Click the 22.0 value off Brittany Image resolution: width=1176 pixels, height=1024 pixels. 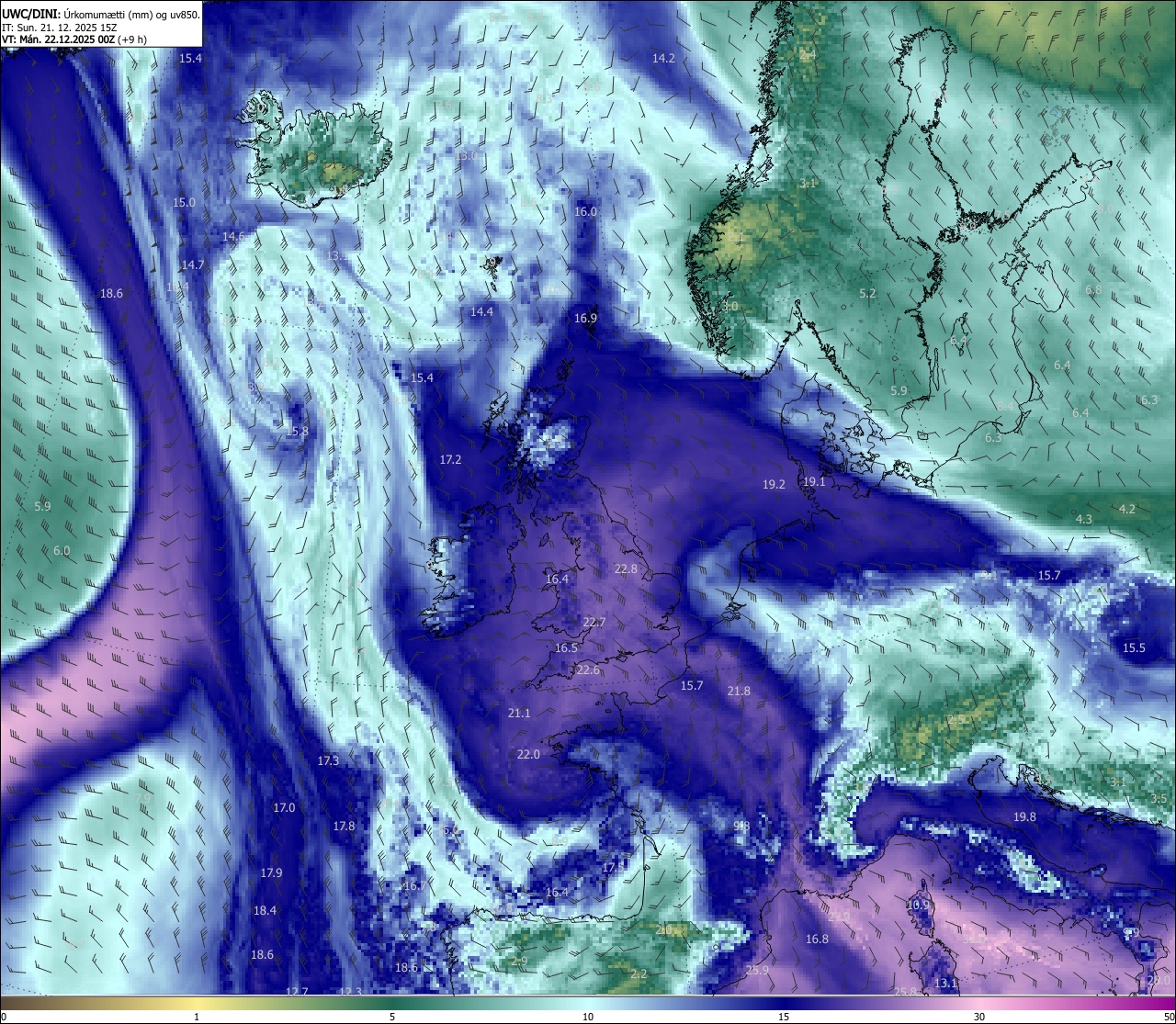(528, 754)
